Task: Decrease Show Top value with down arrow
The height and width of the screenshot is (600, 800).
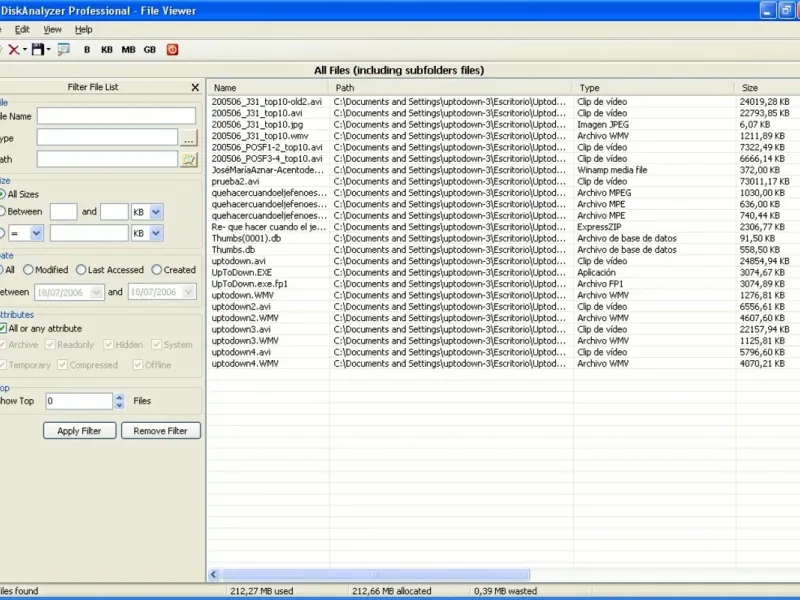Action: [x=119, y=405]
